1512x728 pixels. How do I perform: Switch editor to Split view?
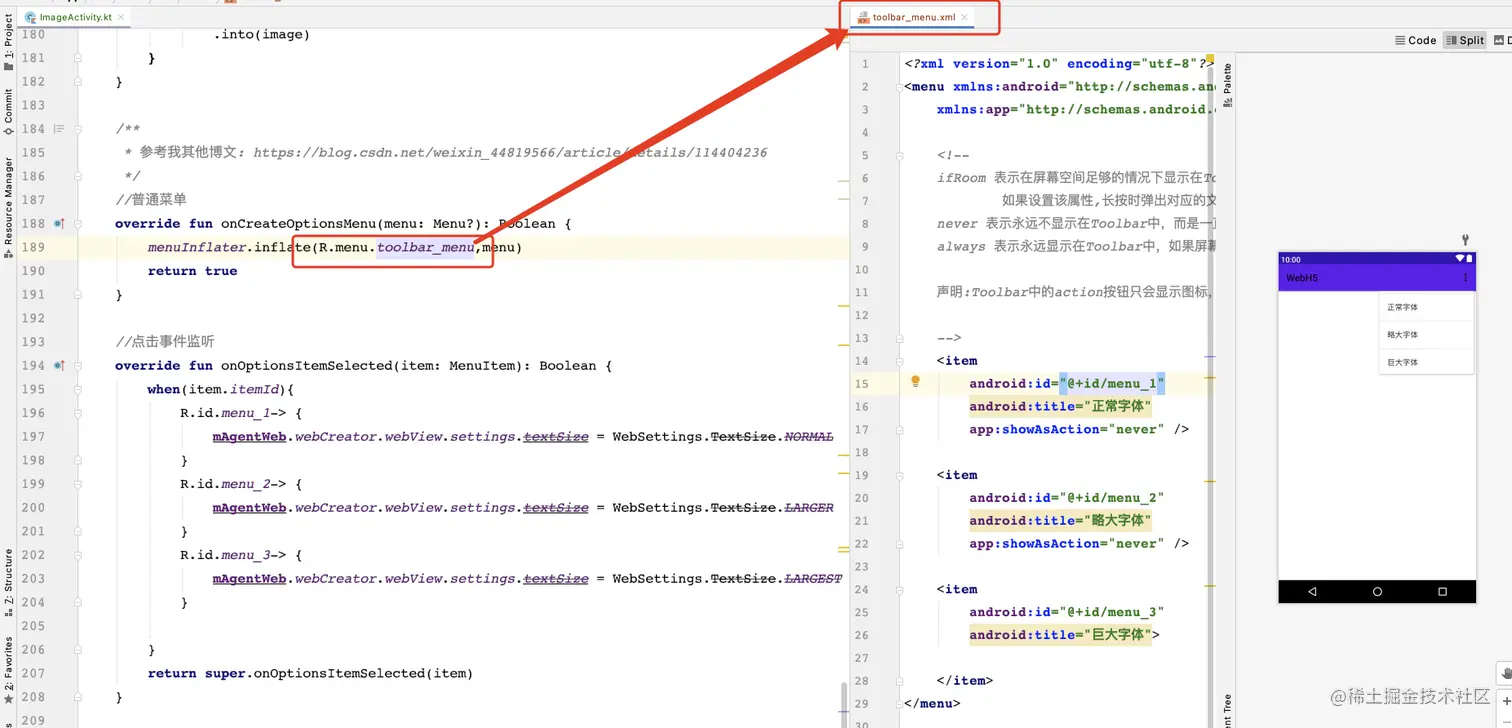(x=1465, y=40)
